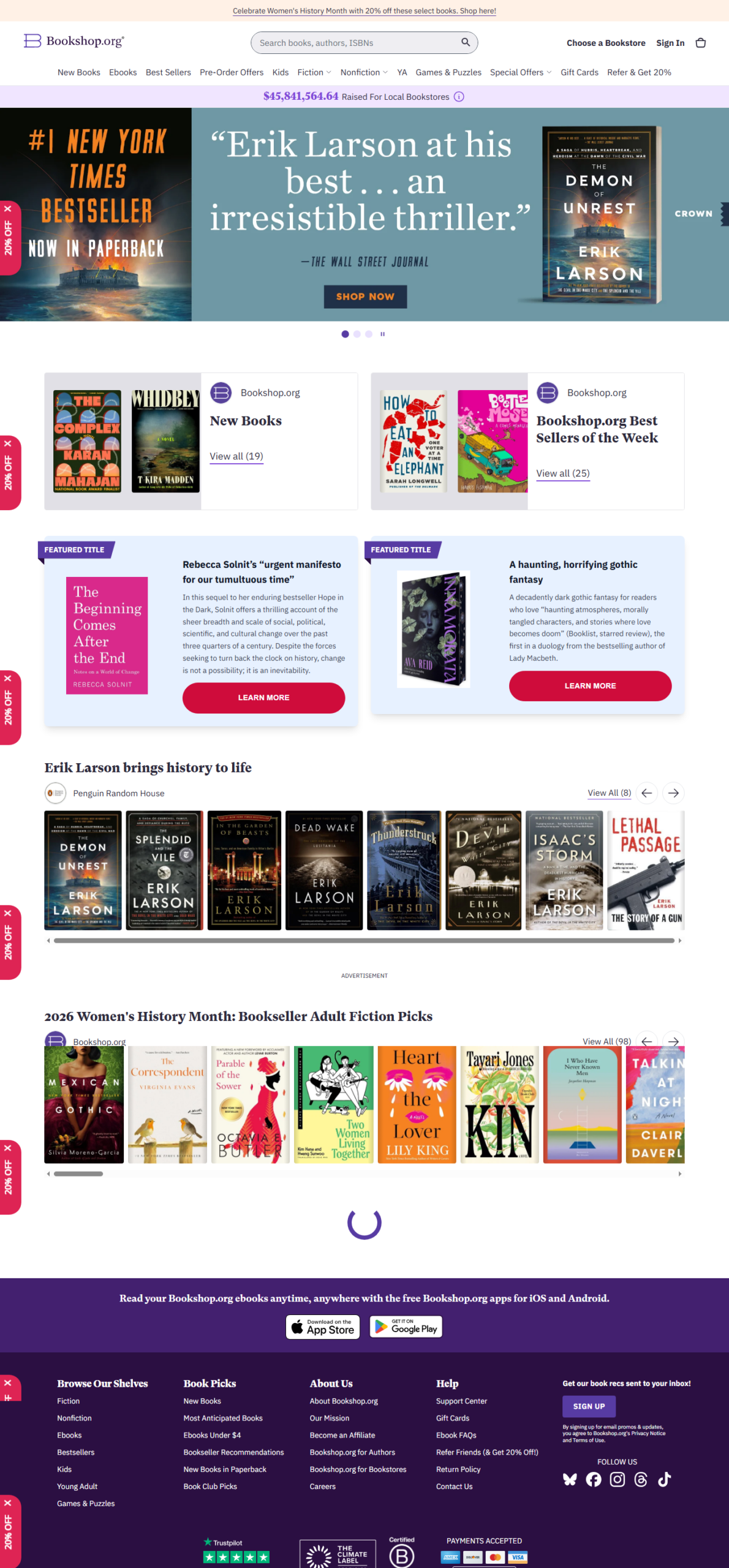
Task: Open the Games & Puzzles menu item
Action: click(x=448, y=72)
